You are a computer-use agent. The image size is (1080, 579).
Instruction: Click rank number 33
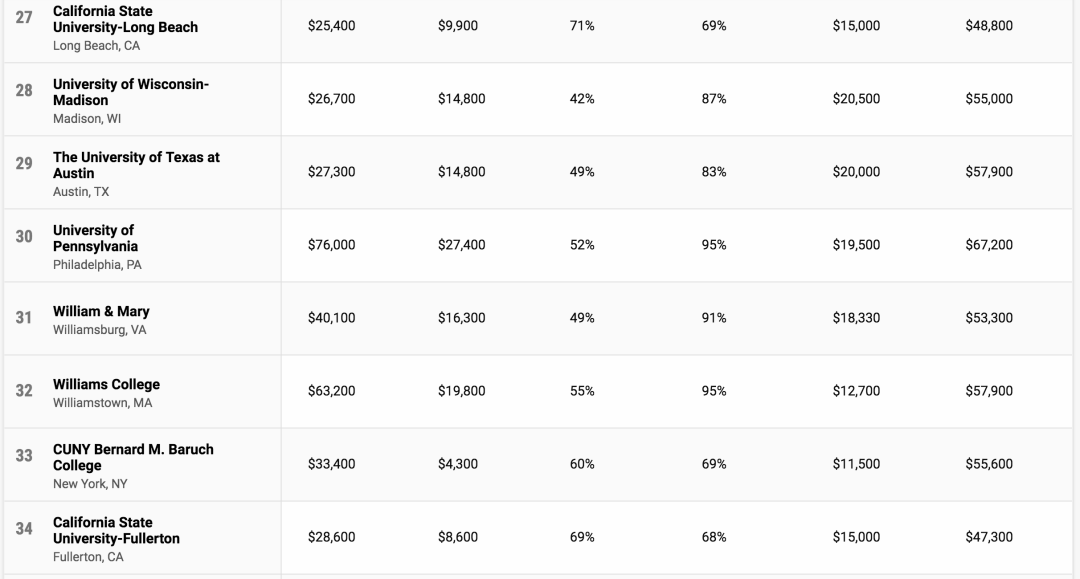pos(24,455)
